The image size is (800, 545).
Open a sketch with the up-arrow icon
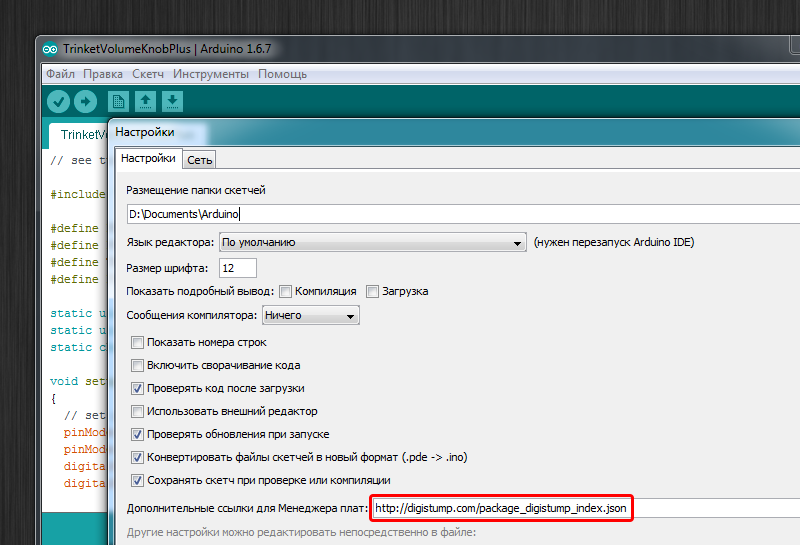[145, 102]
